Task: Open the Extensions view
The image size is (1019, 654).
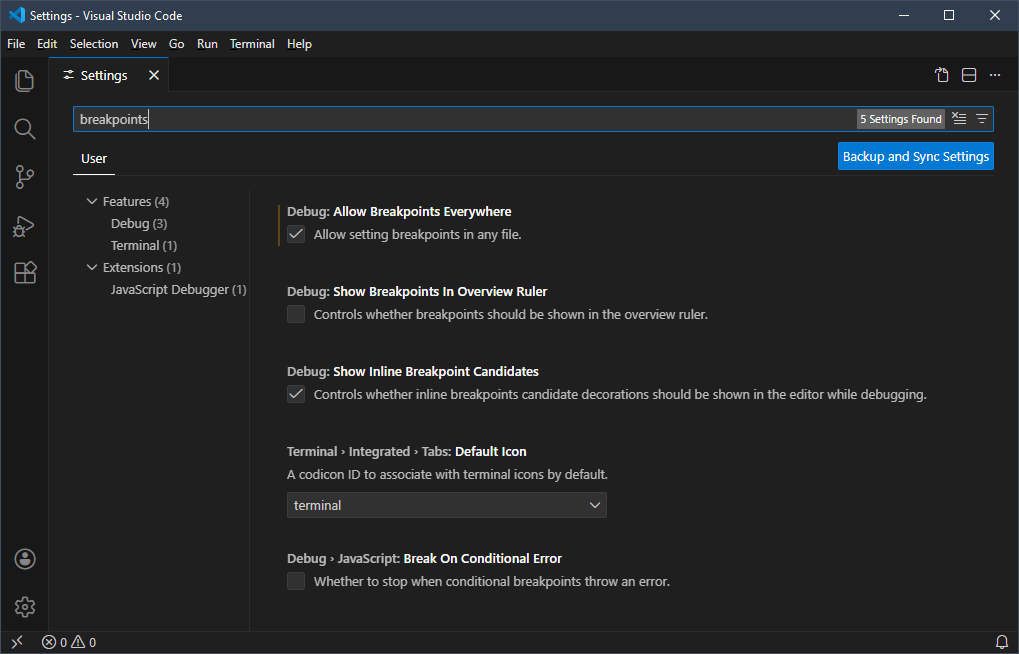Action: tap(25, 273)
